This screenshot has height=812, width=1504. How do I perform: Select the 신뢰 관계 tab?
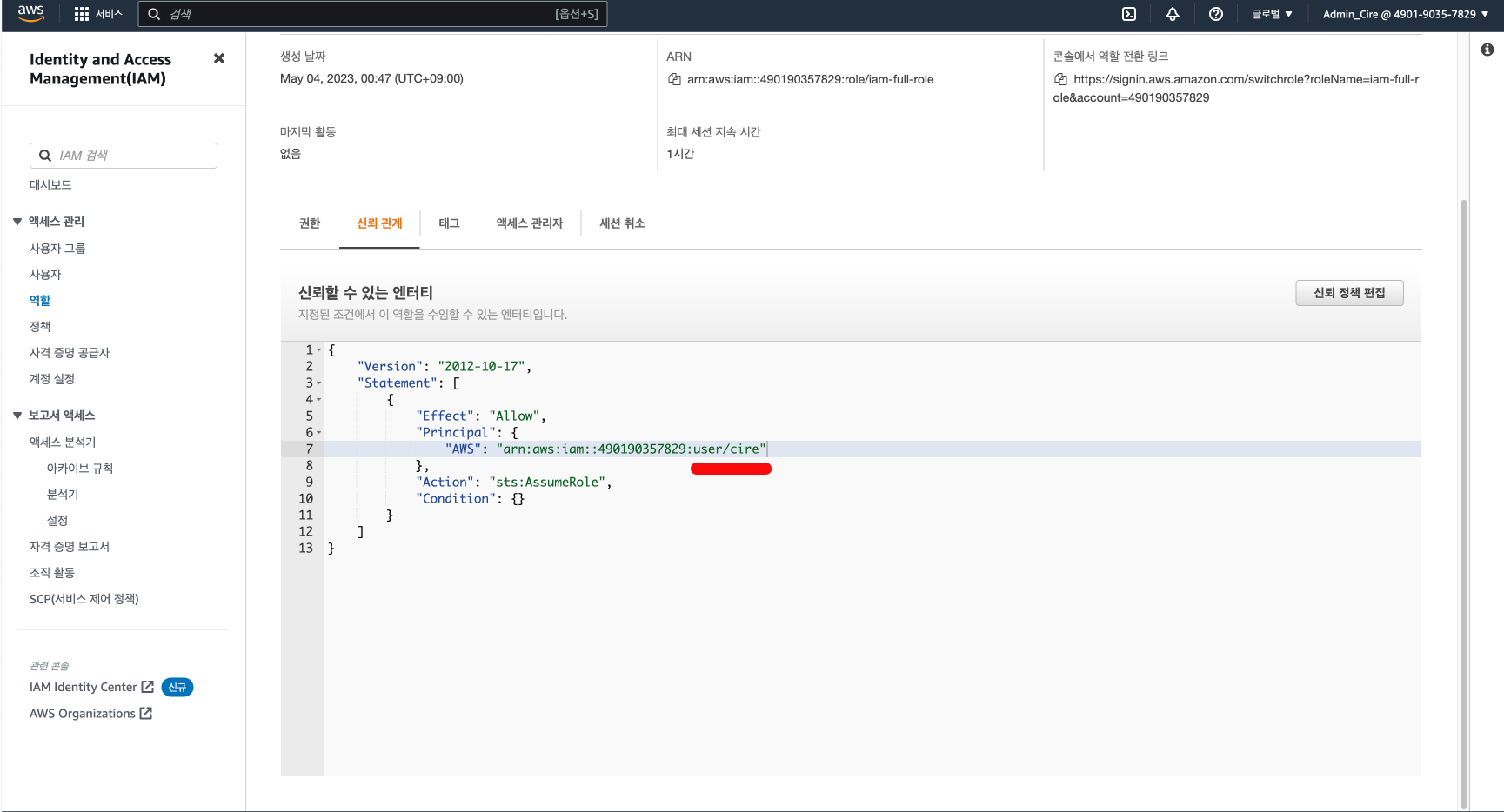coord(379,223)
